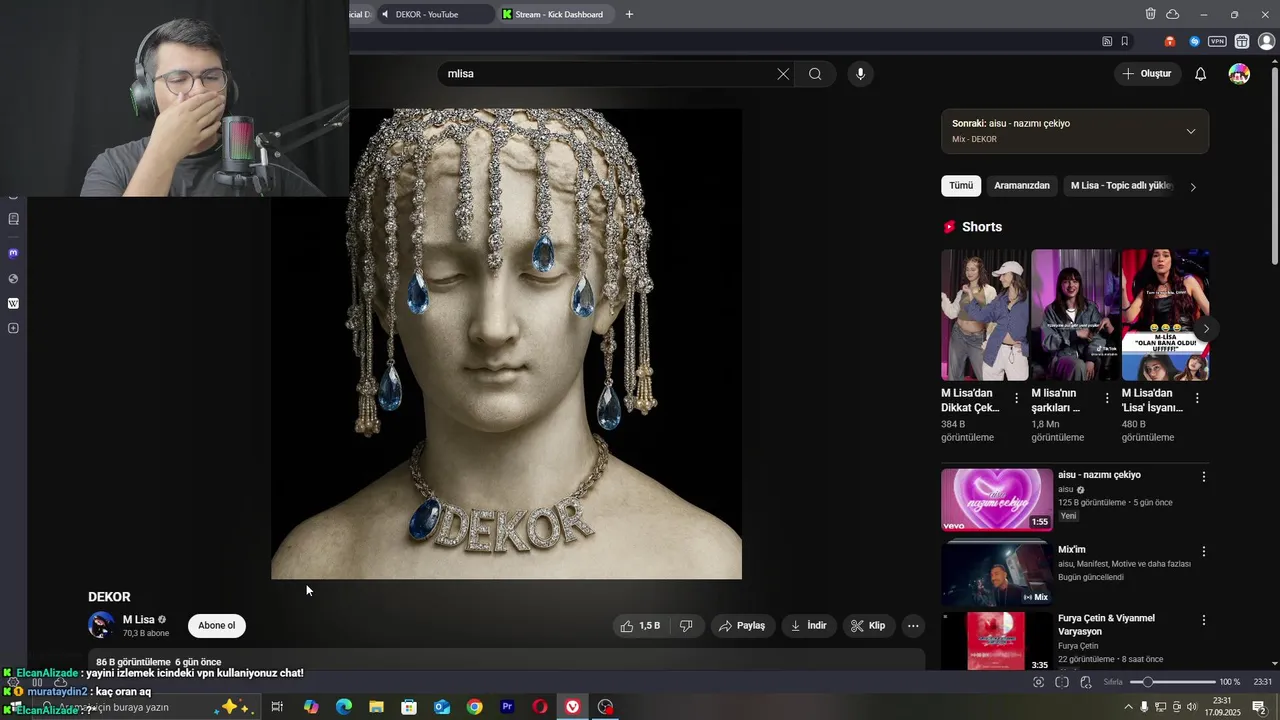Click the DEKOR album art video player
This screenshot has width=1280, height=720.
coord(507,344)
